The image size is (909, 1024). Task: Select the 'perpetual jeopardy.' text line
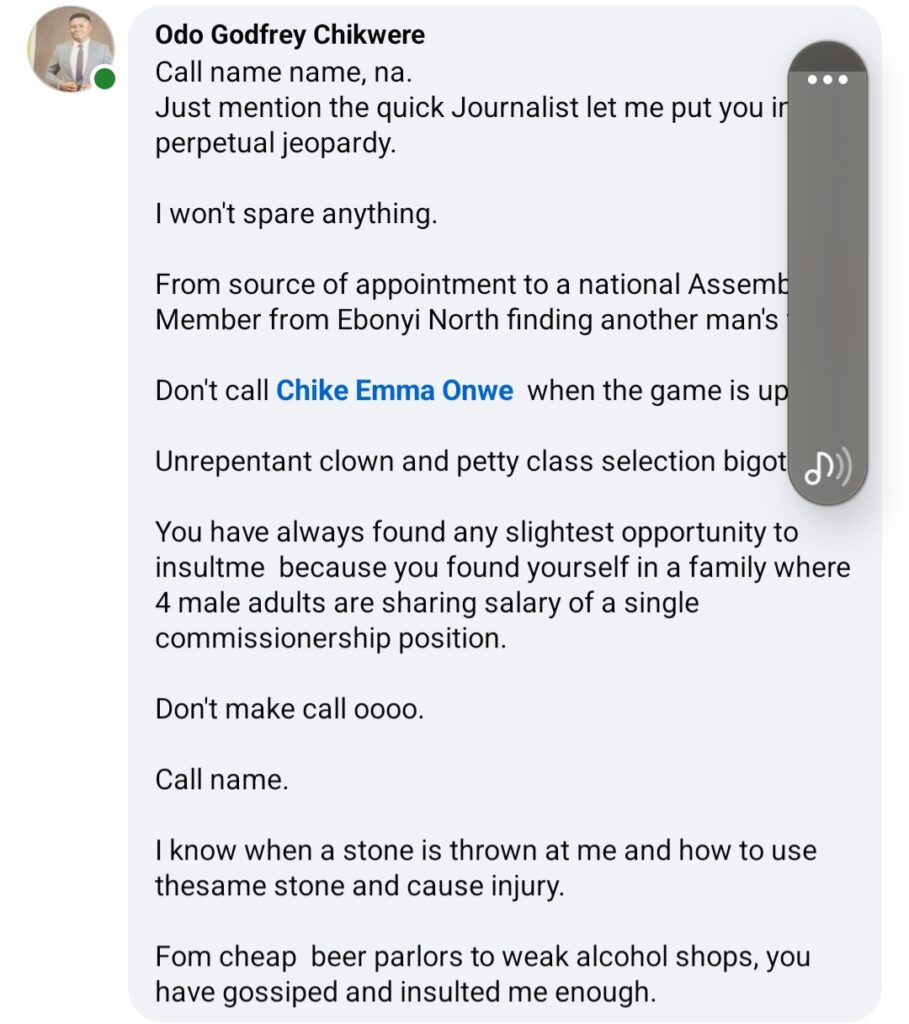click(x=276, y=143)
